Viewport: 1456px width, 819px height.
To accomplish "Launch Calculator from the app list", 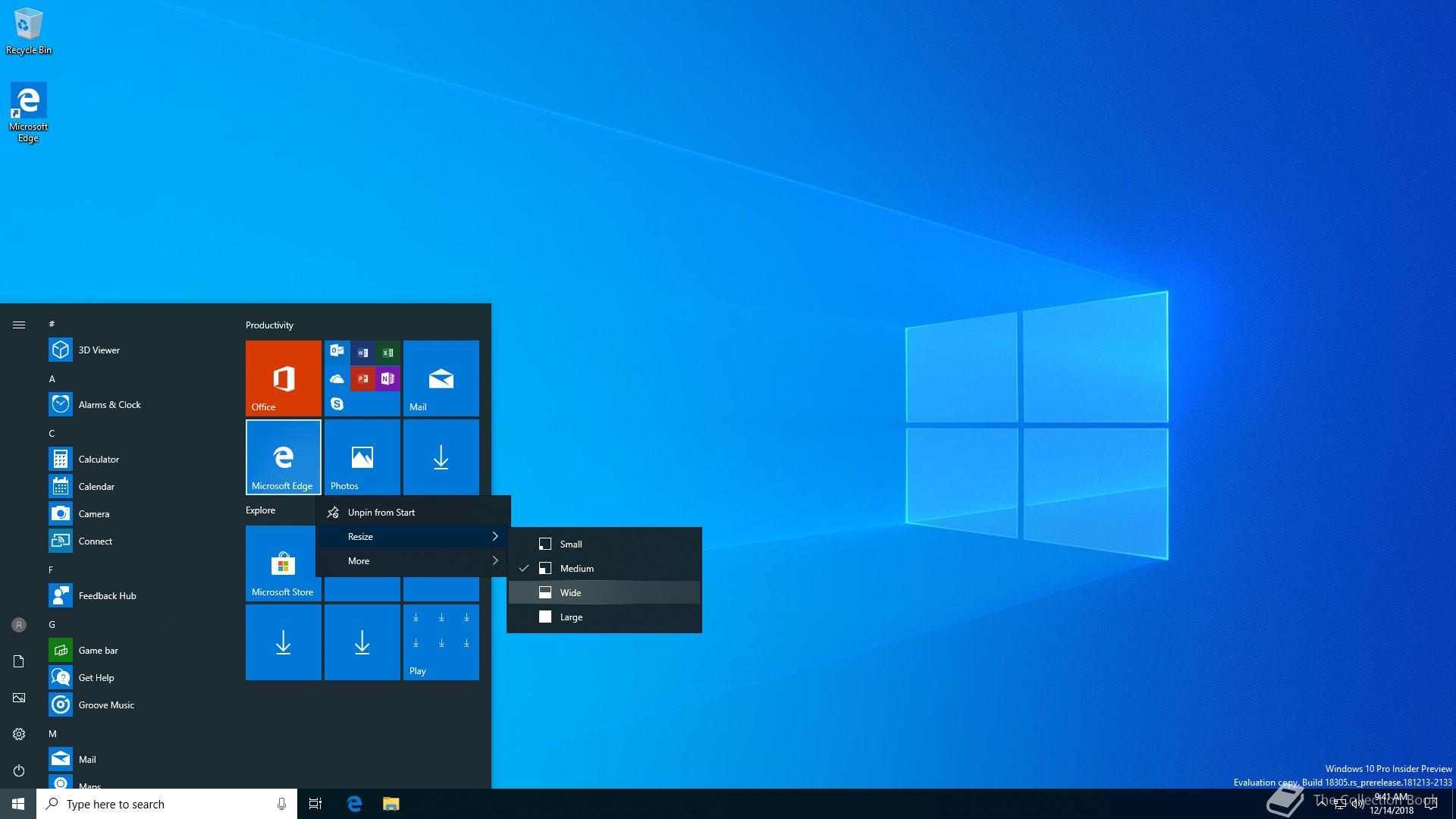I will (99, 459).
